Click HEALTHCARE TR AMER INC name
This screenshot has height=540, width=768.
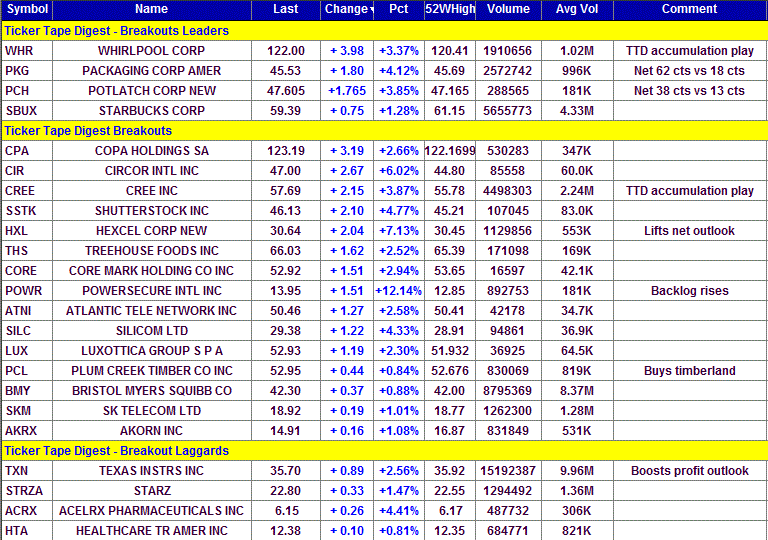[152, 531]
